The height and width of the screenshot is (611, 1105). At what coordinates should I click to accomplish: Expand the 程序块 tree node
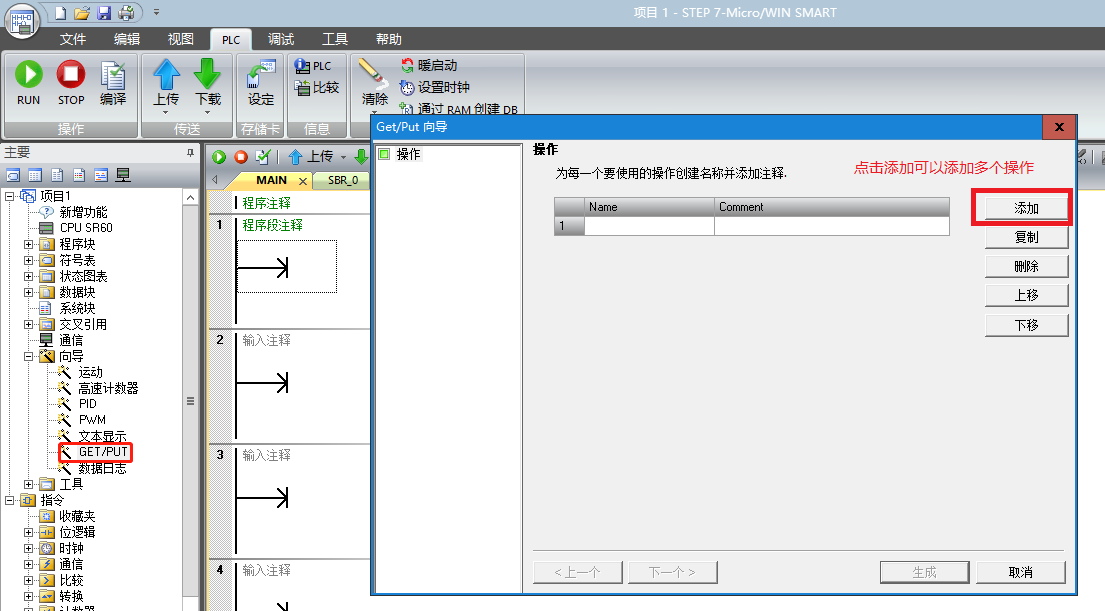(28, 244)
